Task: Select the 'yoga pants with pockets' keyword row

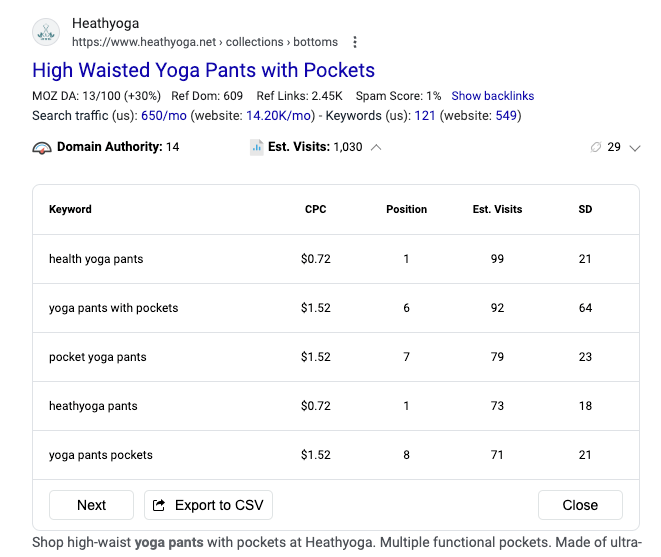Action: pos(114,308)
